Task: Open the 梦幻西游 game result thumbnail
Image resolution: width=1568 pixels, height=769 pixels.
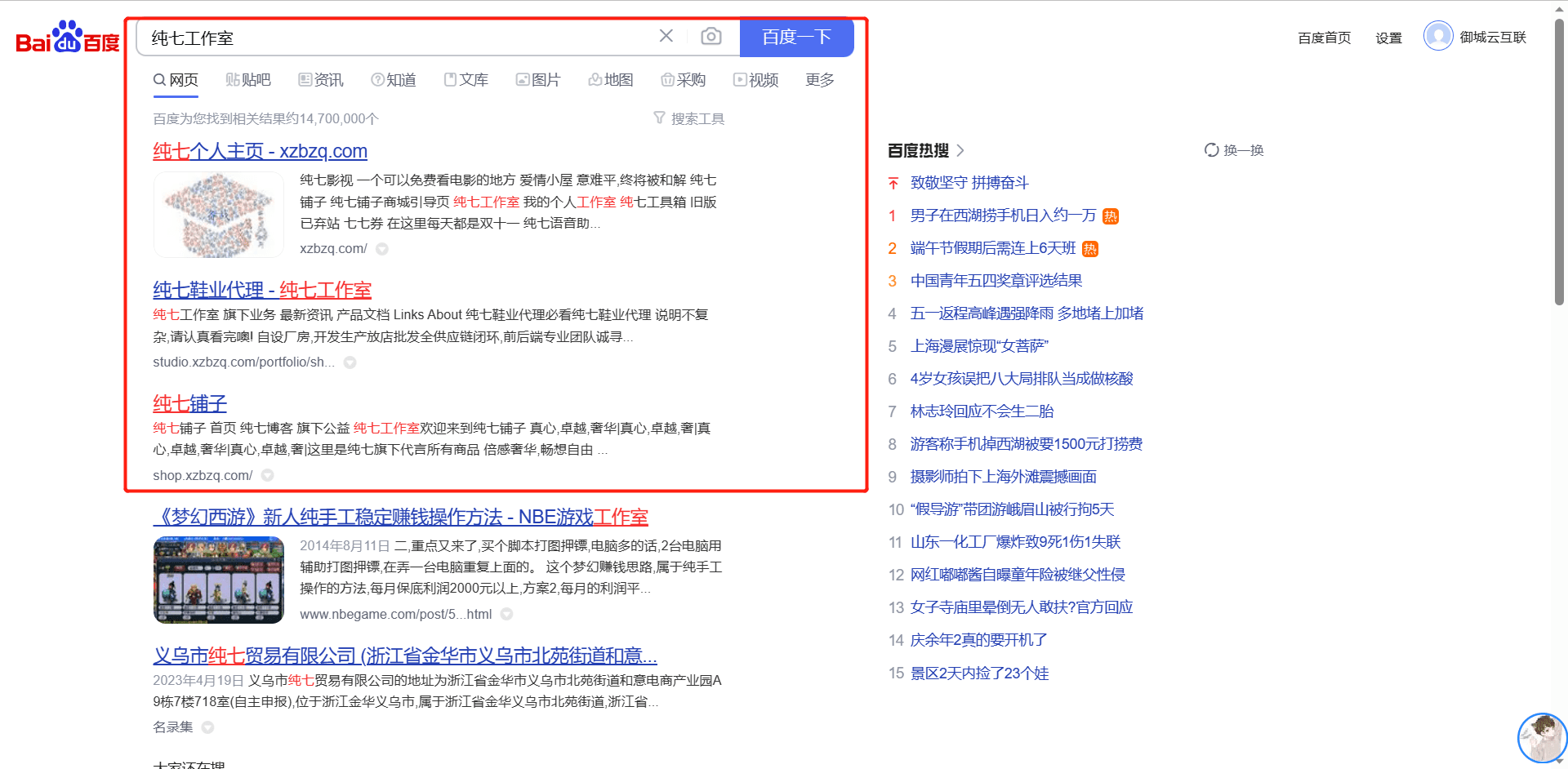Action: pyautogui.click(x=218, y=580)
